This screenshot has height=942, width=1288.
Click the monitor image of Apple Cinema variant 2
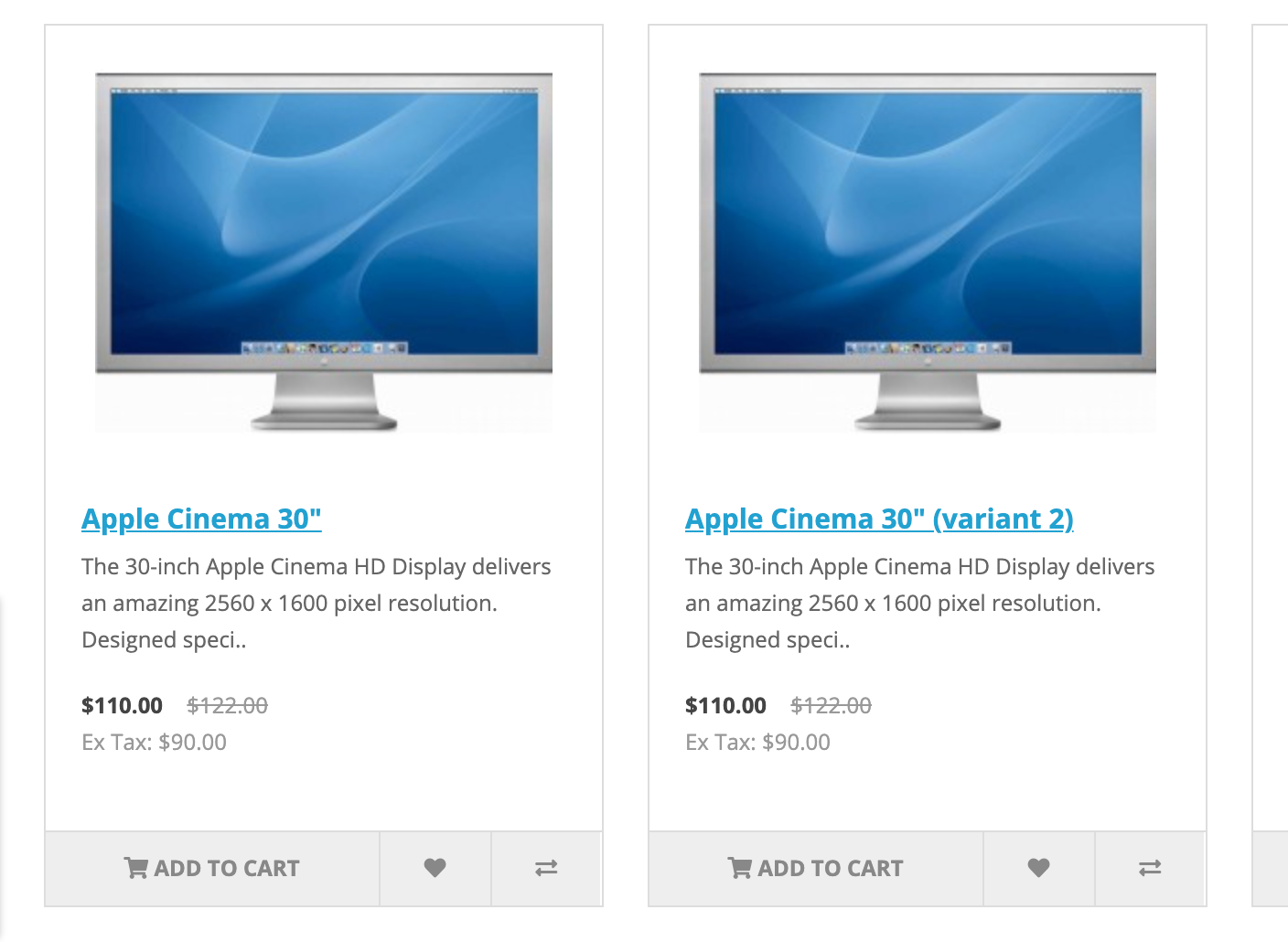pyautogui.click(x=928, y=252)
